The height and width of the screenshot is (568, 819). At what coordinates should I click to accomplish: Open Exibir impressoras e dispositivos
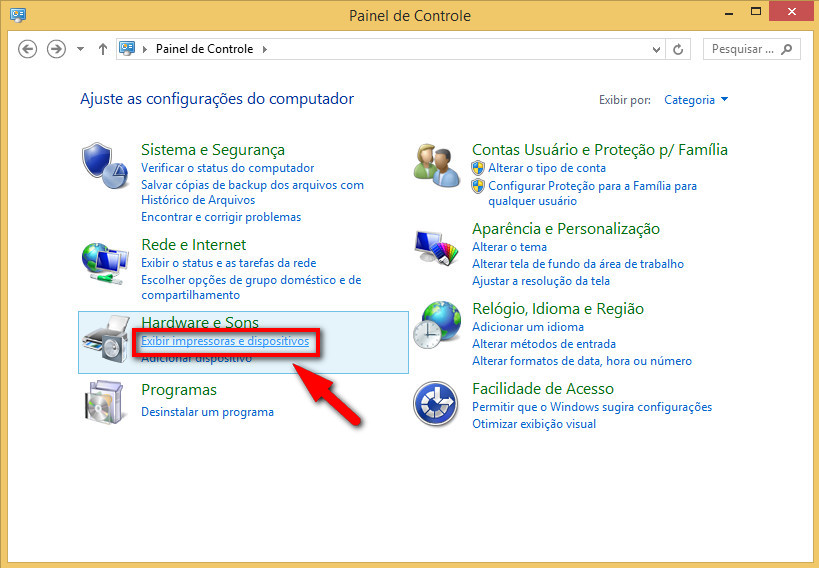(x=225, y=341)
